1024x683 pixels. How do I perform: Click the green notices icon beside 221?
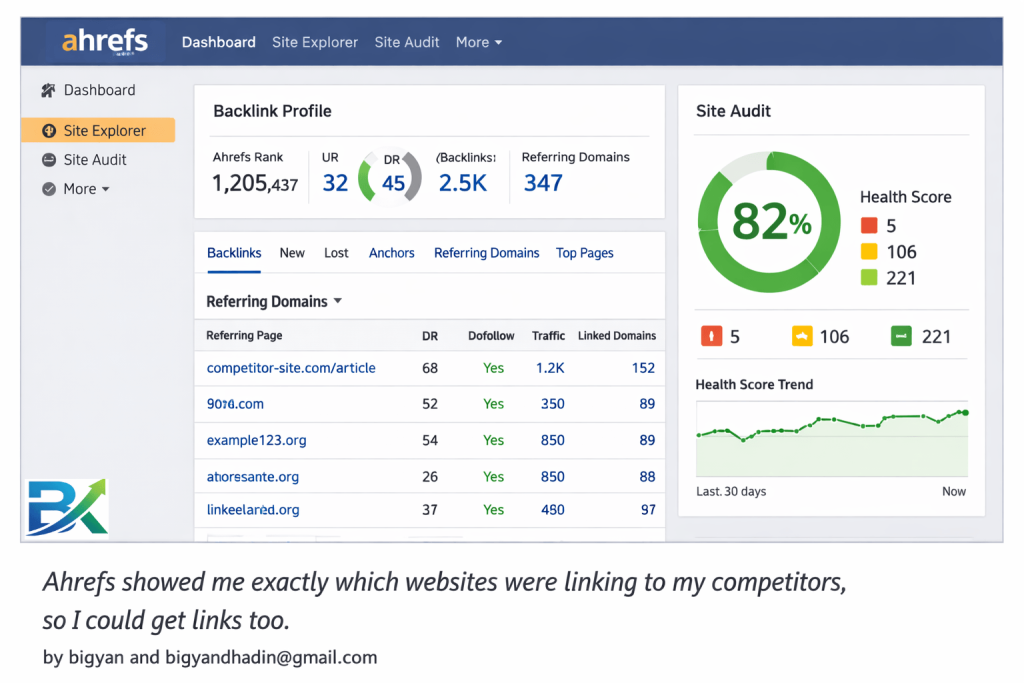[901, 336]
